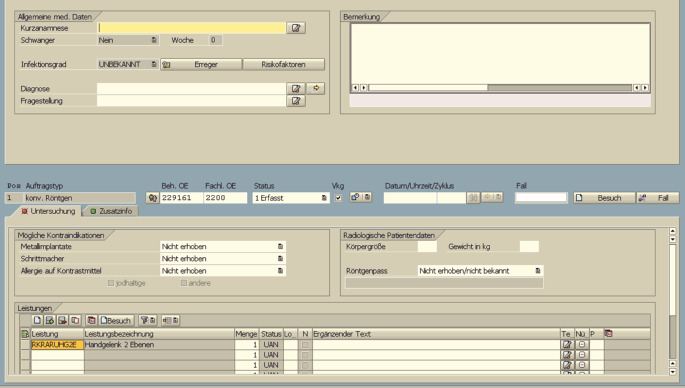
Task: Click the Fall button at far right
Action: click(x=658, y=198)
